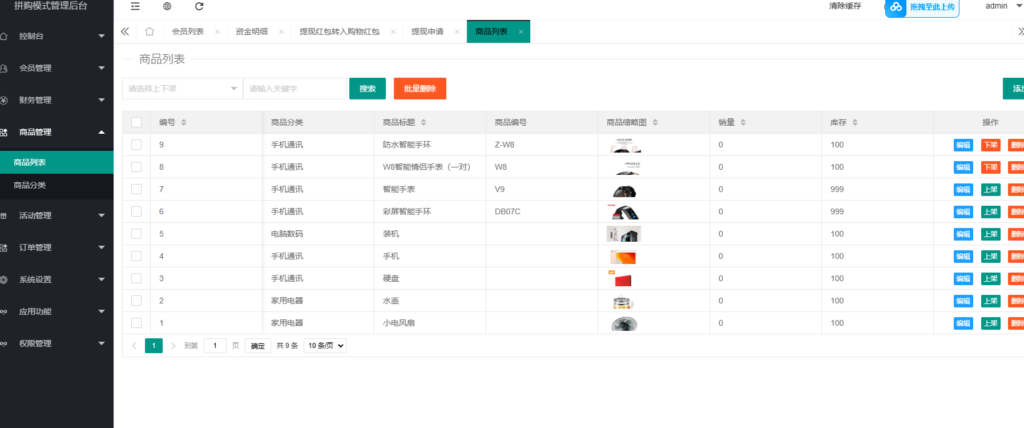Viewport: 1024px width, 428px height.
Task: Focus the go-to page number field
Action: 215,346
